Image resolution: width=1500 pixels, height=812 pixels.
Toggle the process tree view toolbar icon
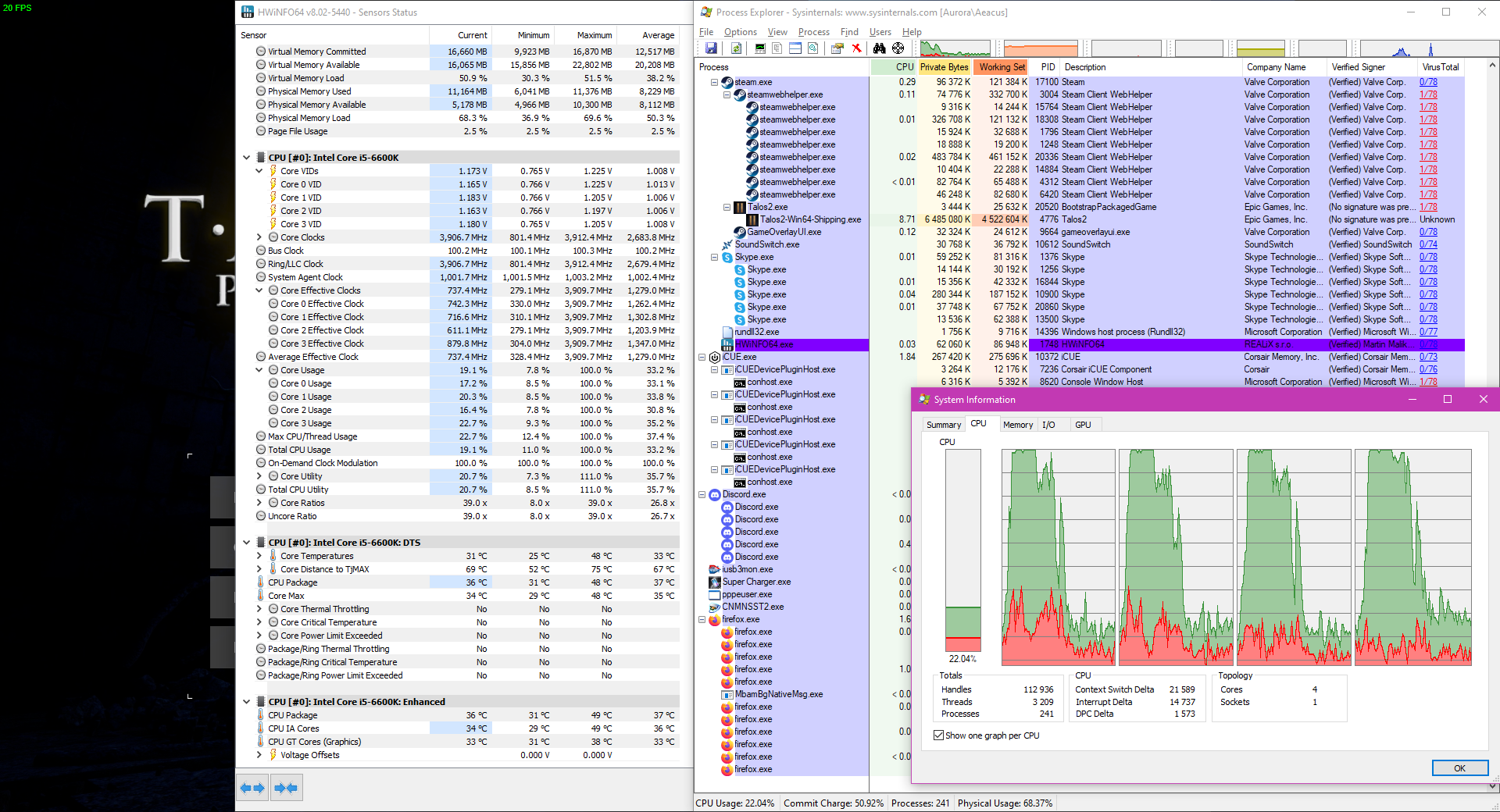(x=777, y=48)
